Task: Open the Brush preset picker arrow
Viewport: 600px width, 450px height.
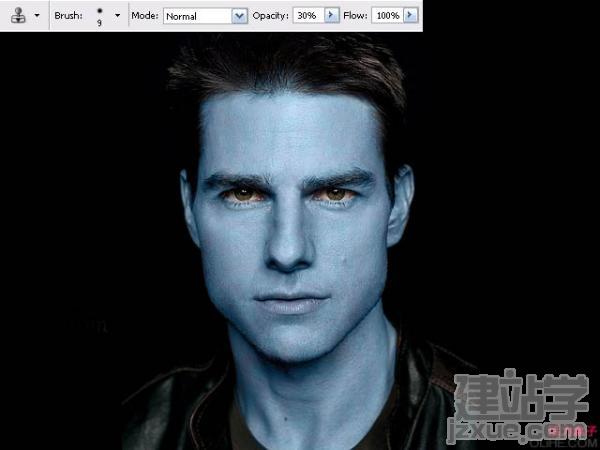Action: tap(117, 16)
